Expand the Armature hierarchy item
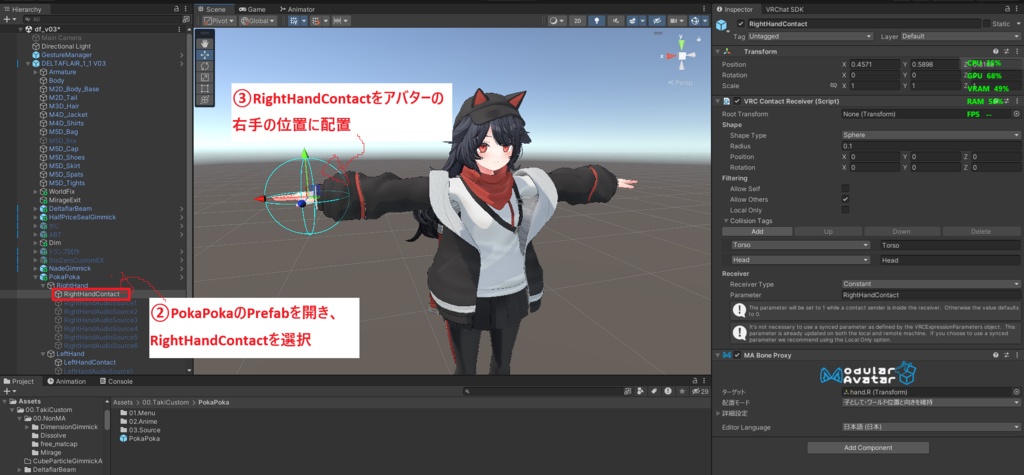This screenshot has height=475, width=1024. pos(35,72)
